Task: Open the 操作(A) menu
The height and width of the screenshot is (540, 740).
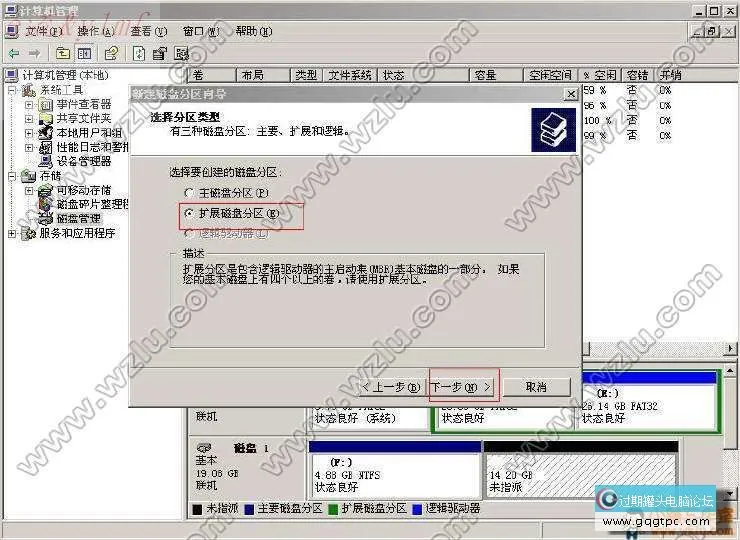Action: (x=96, y=31)
